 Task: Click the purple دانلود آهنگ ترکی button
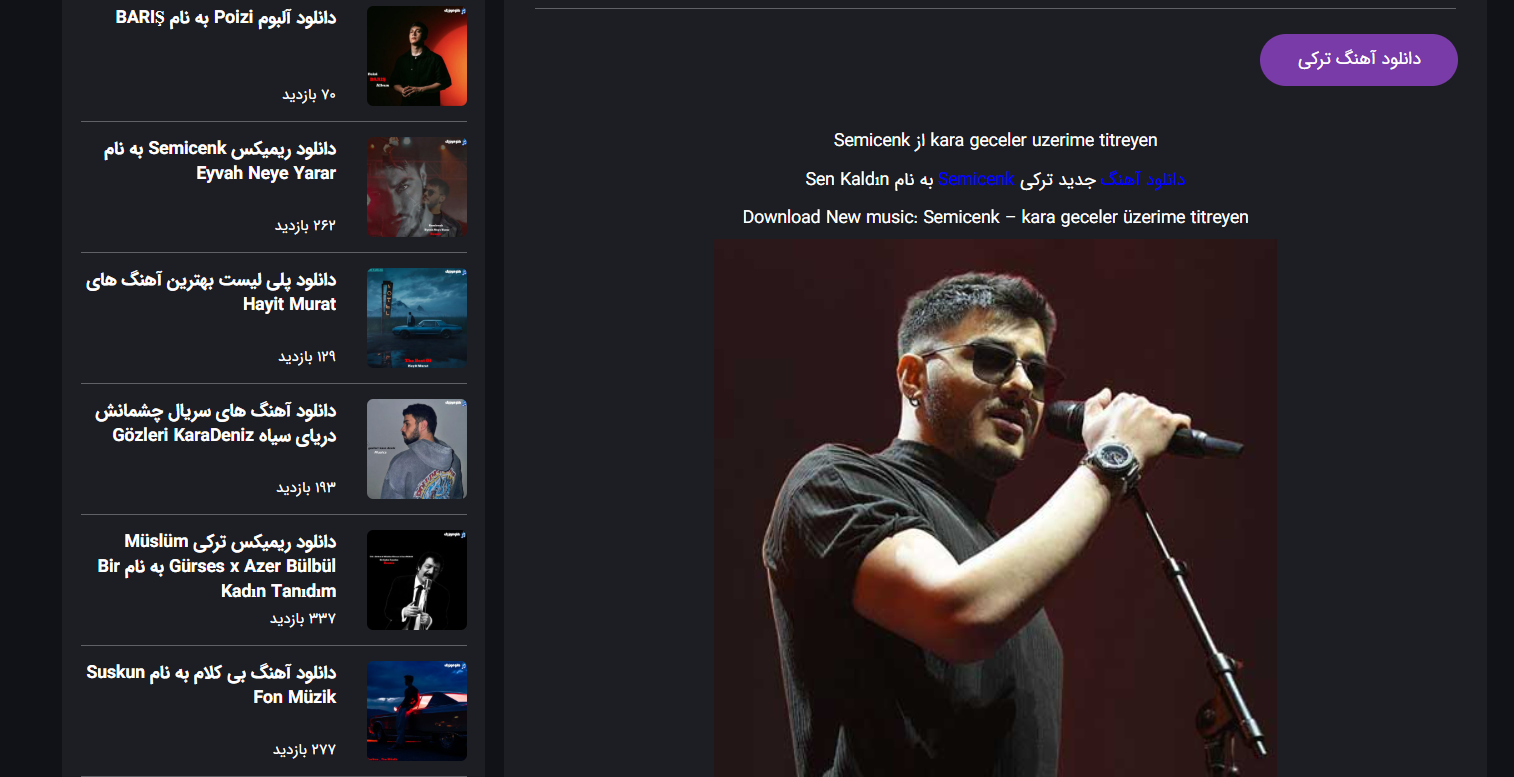click(x=1358, y=60)
